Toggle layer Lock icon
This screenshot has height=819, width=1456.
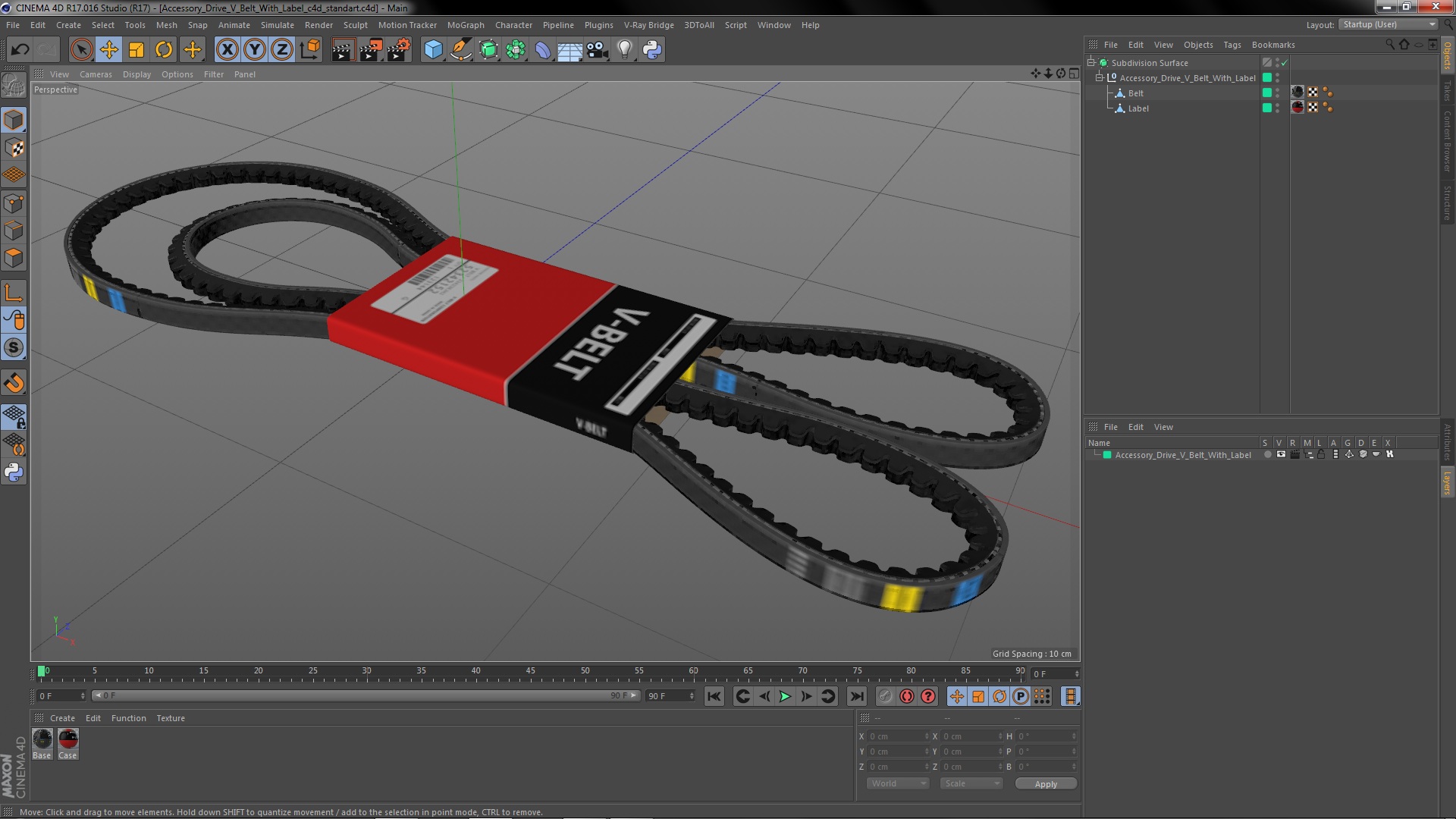click(x=1321, y=455)
